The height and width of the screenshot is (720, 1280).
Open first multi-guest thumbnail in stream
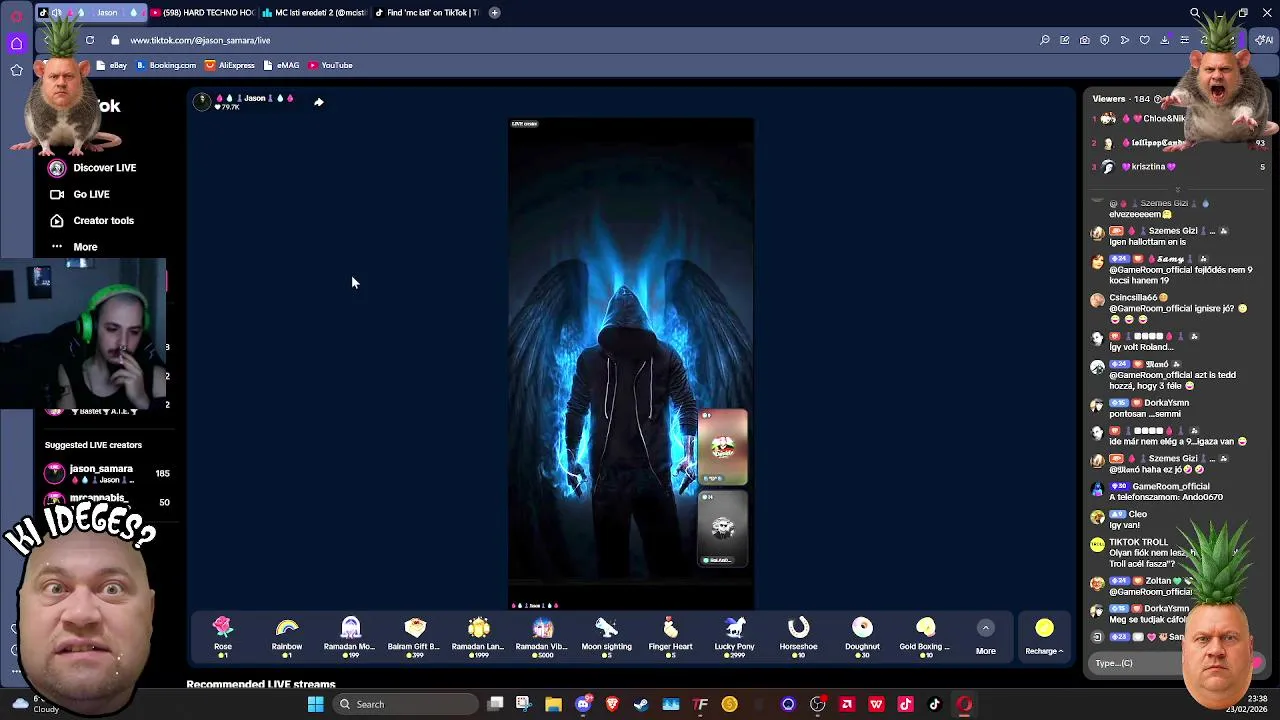pyautogui.click(x=722, y=447)
